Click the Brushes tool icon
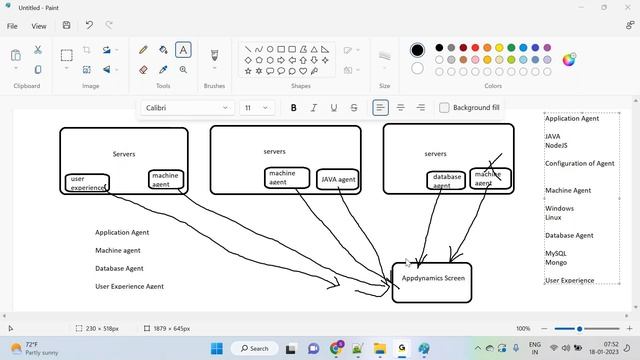The image size is (640, 360). pos(214,55)
